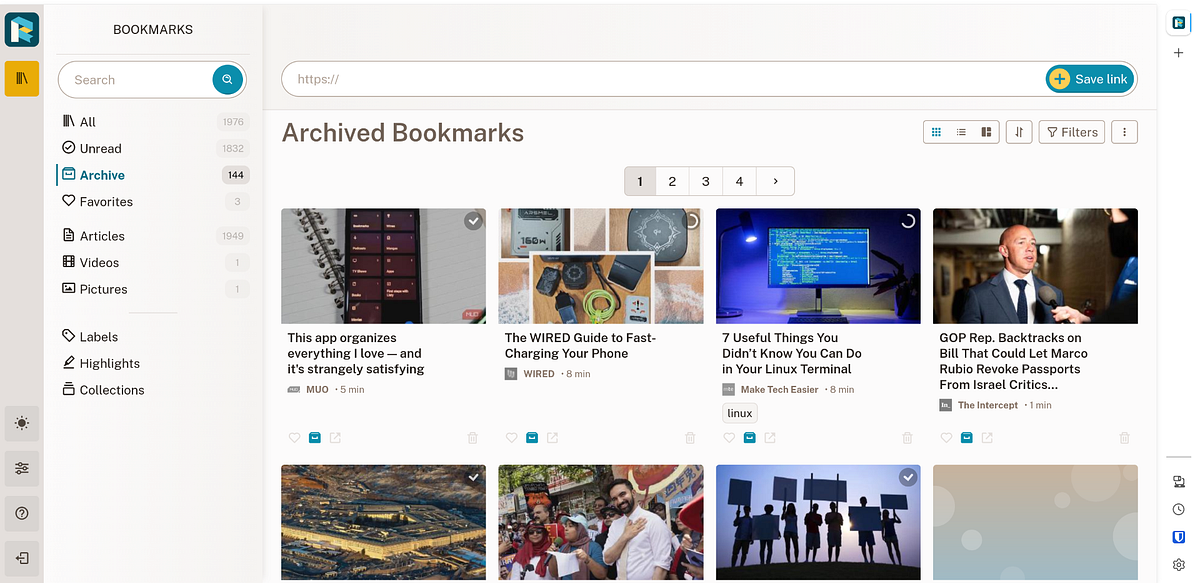Switch to mosaic view layout
1200x583 pixels.
[986, 132]
